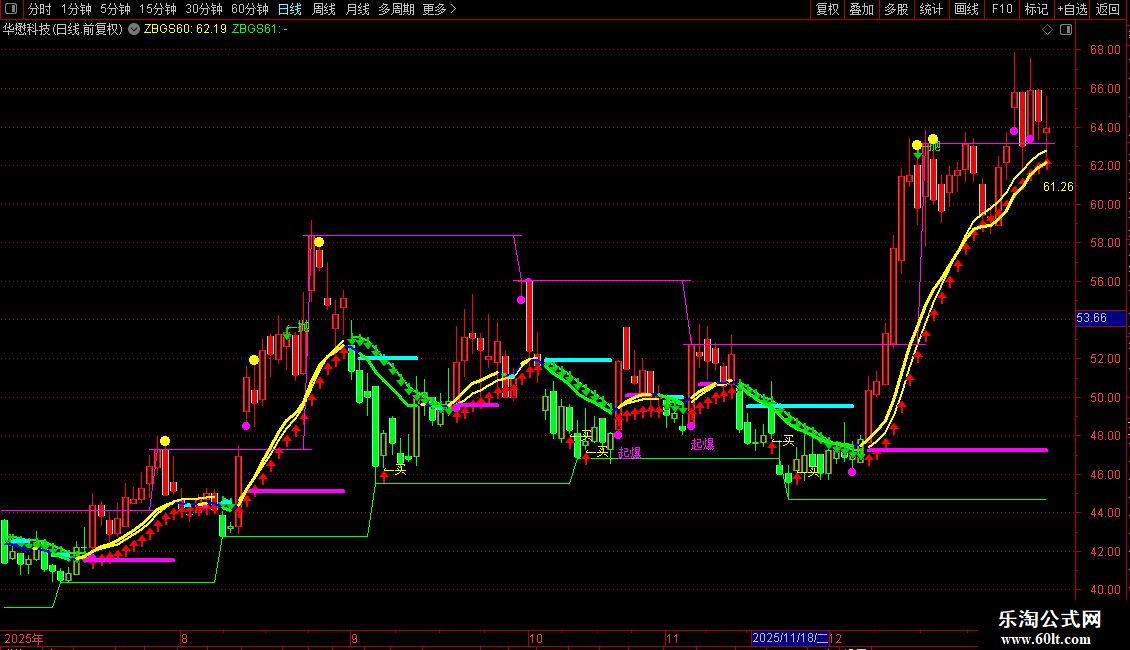This screenshot has width=1130, height=650.
Task: Select the 5分钟 period tab
Action: pos(115,9)
